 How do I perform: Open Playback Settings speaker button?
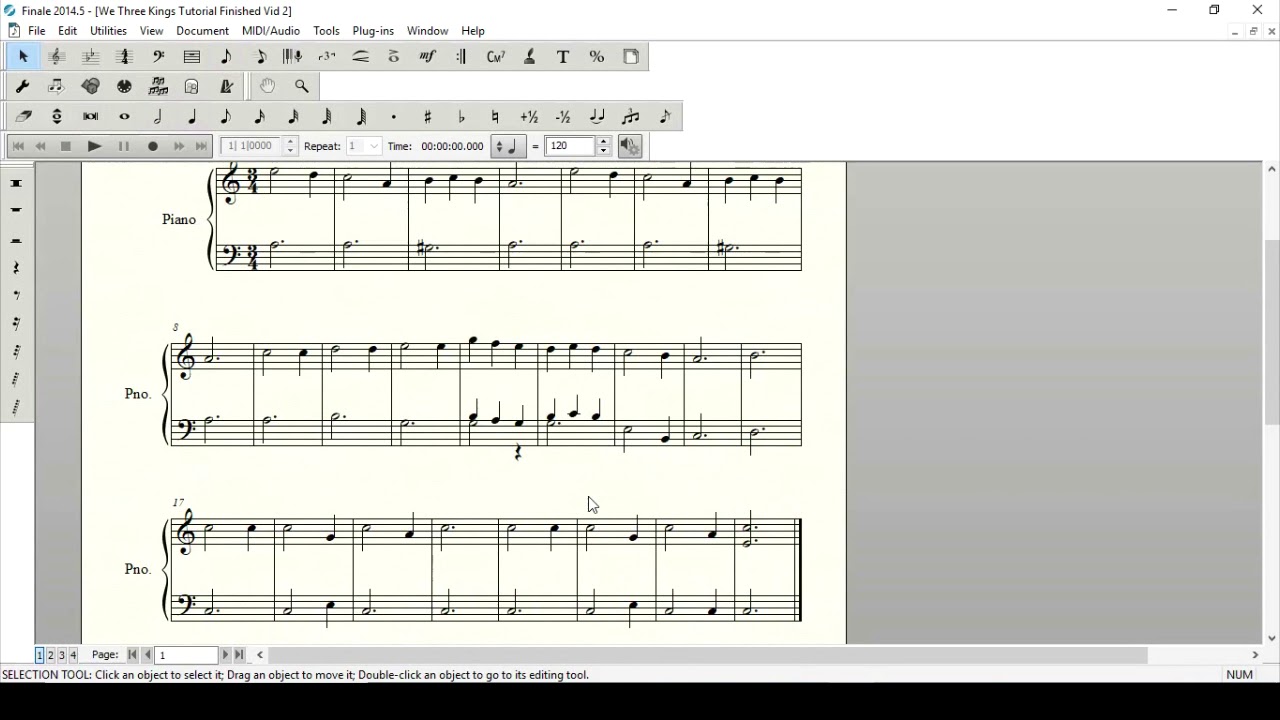630,146
